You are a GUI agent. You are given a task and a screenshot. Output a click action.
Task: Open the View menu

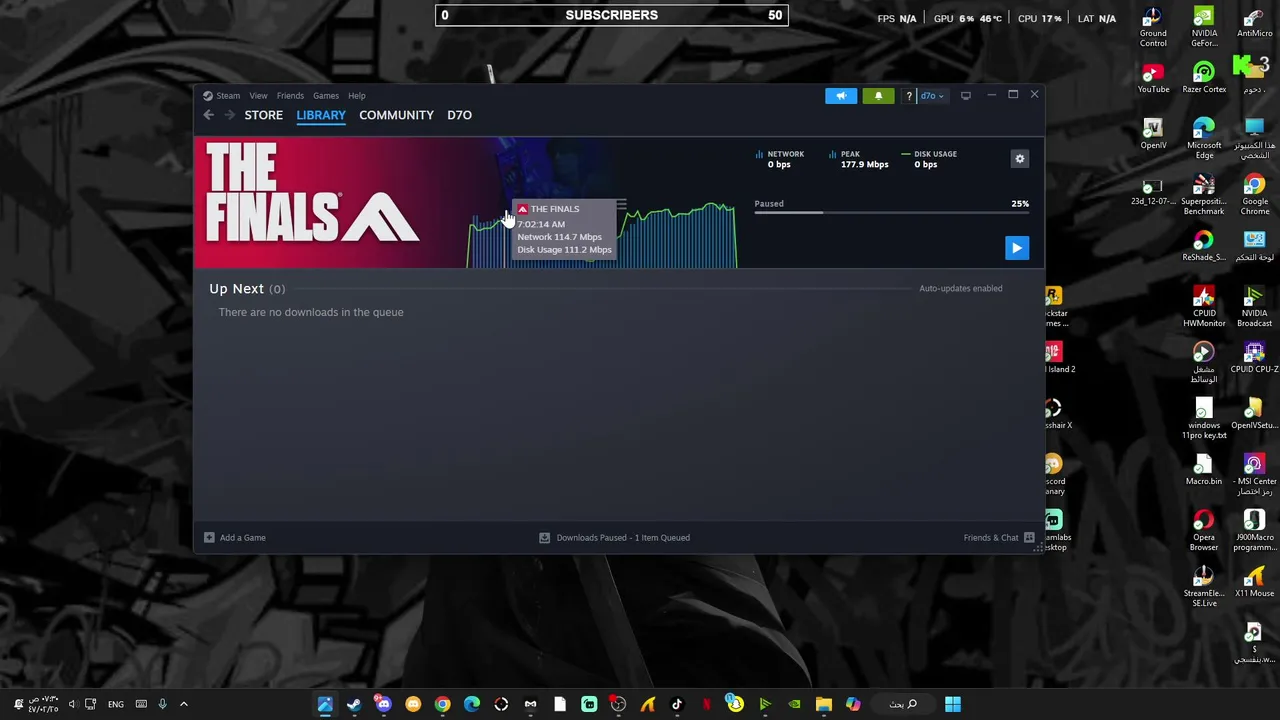[x=258, y=96]
